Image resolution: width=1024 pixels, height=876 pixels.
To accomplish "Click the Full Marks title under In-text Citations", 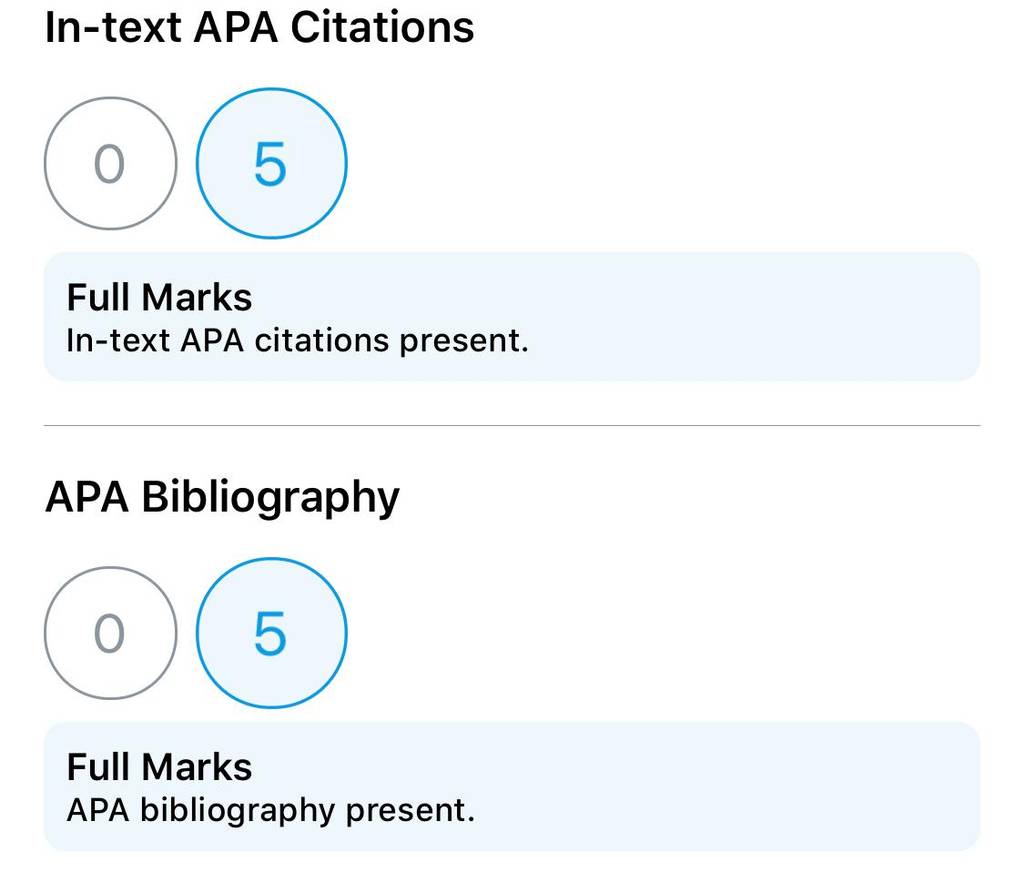I will click(x=159, y=298).
